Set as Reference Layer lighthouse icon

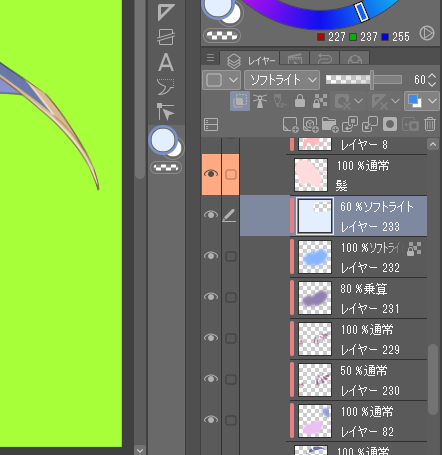pos(260,101)
